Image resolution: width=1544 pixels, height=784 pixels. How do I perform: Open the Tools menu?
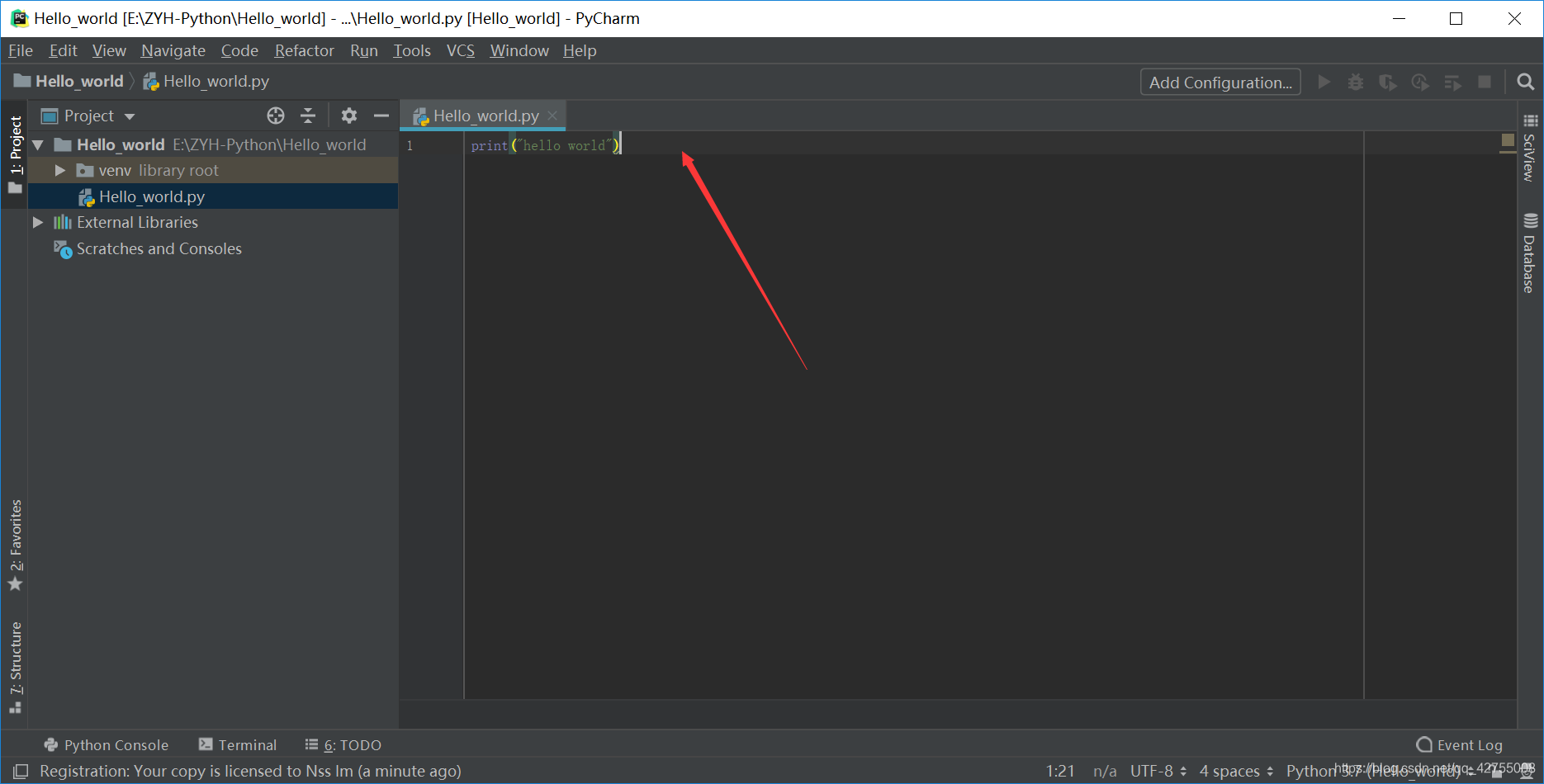412,50
